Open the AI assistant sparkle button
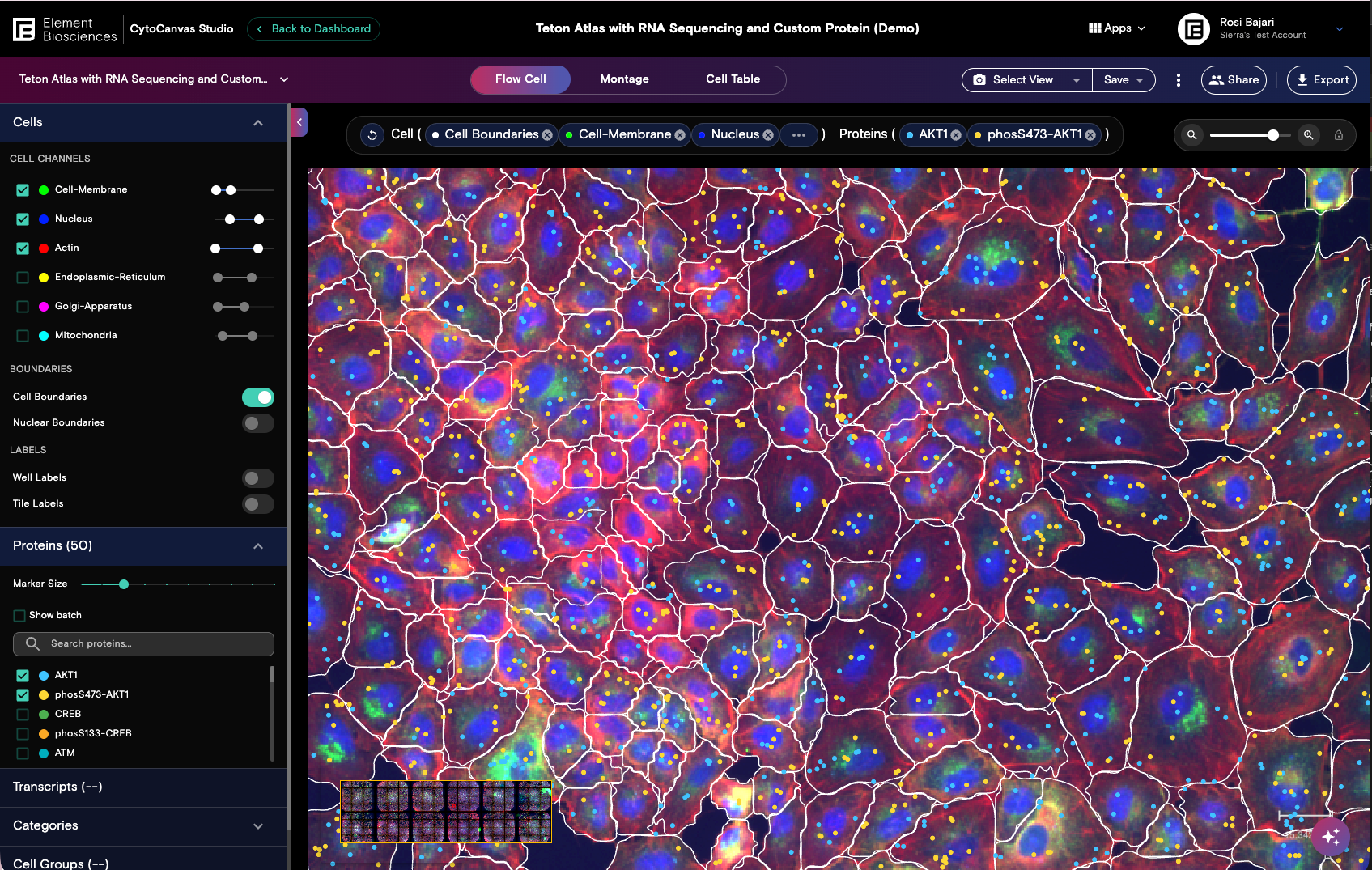1372x870 pixels. [1332, 836]
